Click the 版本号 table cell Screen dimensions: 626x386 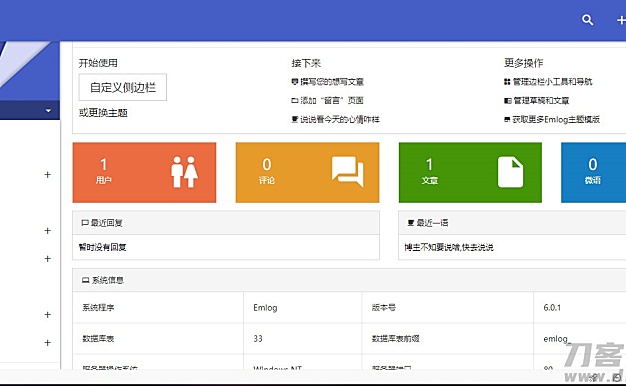(448, 307)
